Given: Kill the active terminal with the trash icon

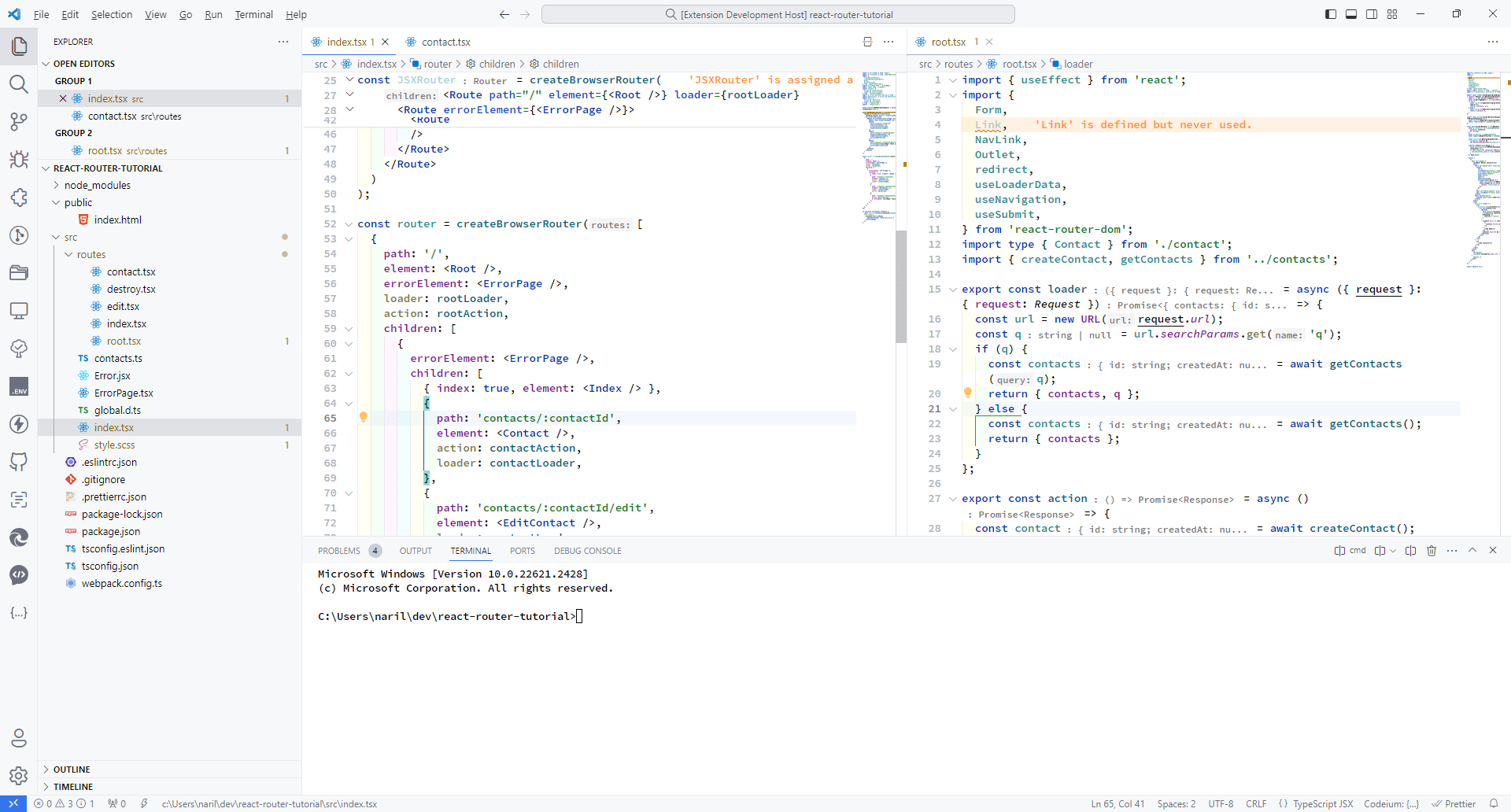Looking at the screenshot, I should tap(1432, 550).
